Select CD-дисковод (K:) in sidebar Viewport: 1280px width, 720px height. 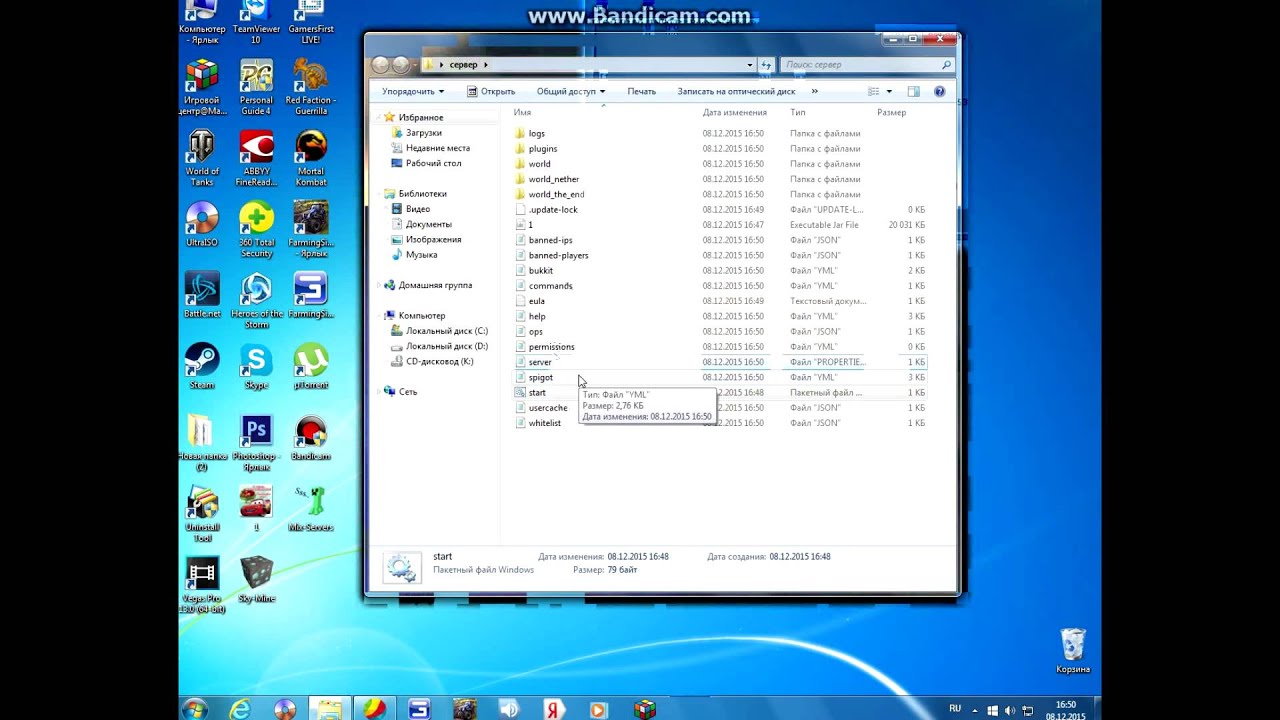pyautogui.click(x=439, y=361)
